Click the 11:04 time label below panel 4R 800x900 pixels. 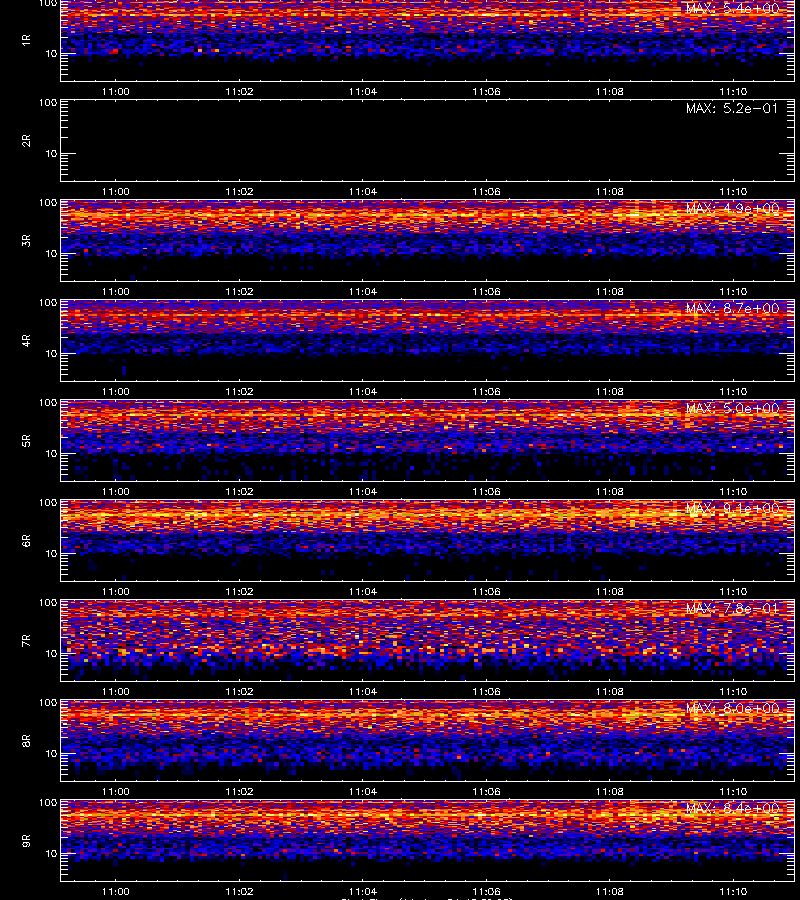[x=363, y=391]
